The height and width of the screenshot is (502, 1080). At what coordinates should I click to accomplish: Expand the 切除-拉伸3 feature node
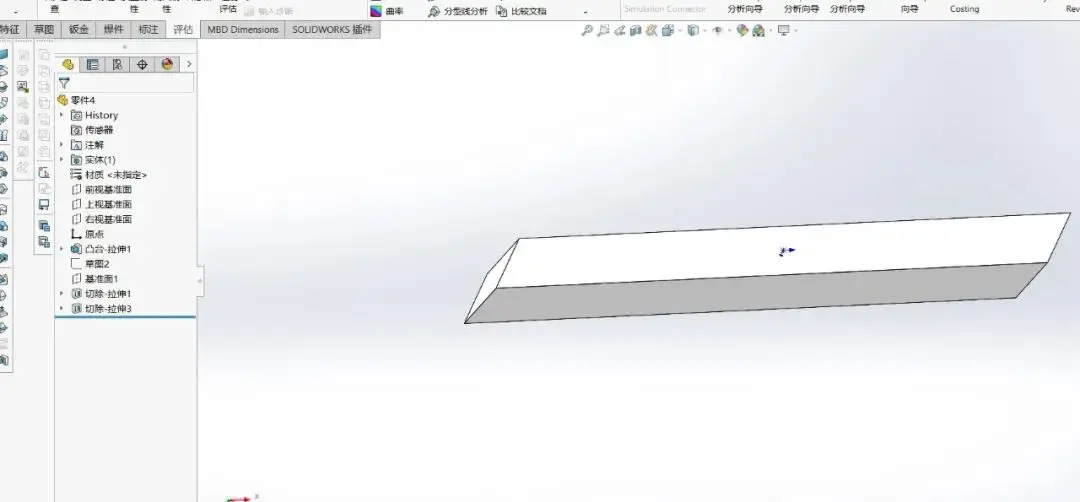point(61,309)
